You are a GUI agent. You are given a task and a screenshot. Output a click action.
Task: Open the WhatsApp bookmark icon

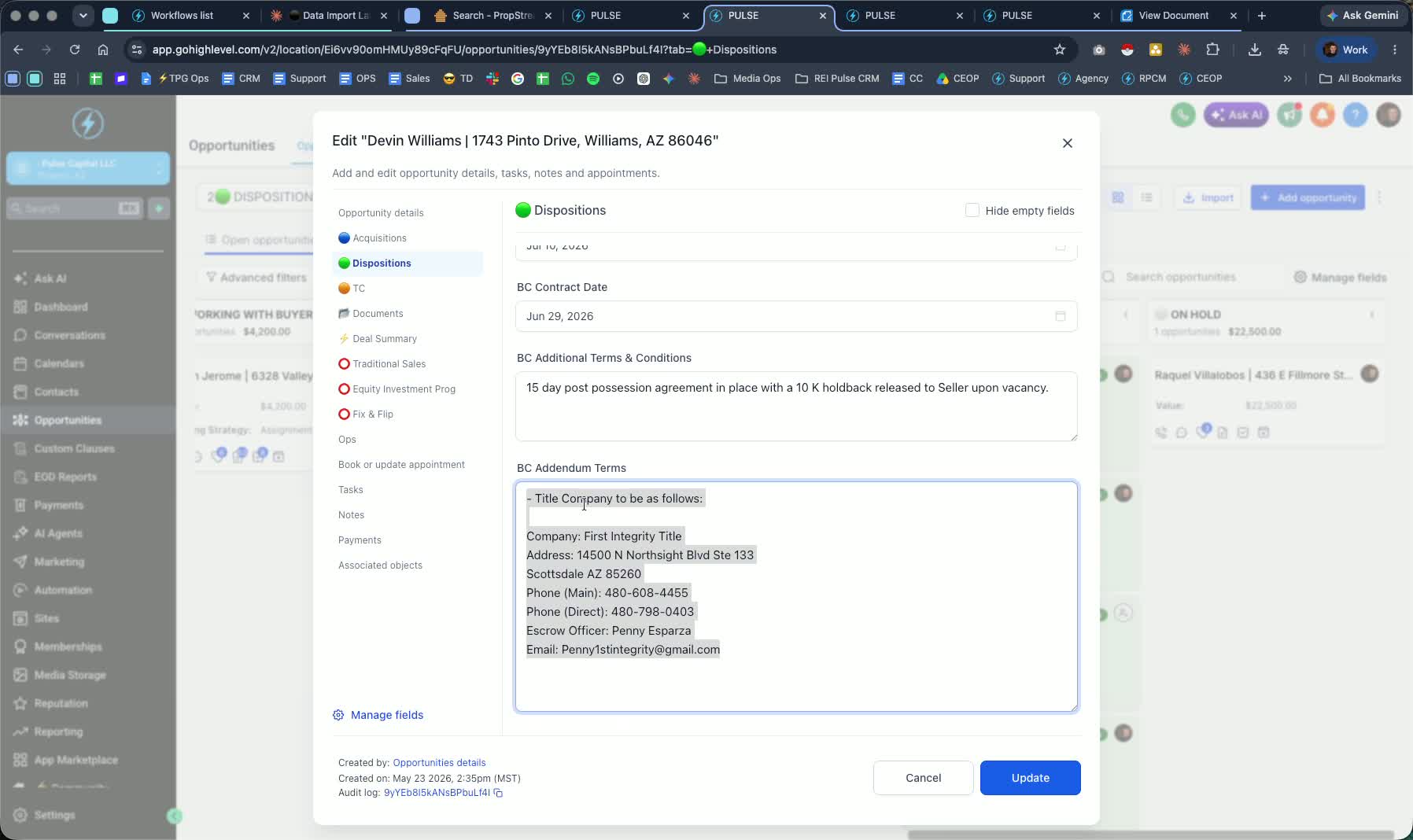568,79
